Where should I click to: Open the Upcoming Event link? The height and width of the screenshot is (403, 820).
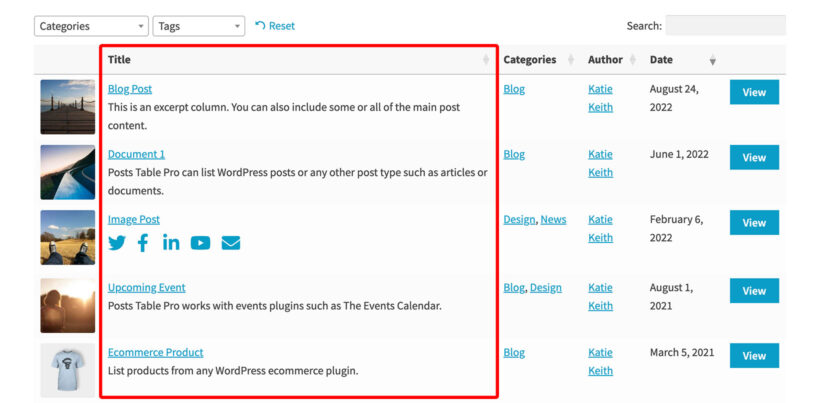(x=146, y=288)
